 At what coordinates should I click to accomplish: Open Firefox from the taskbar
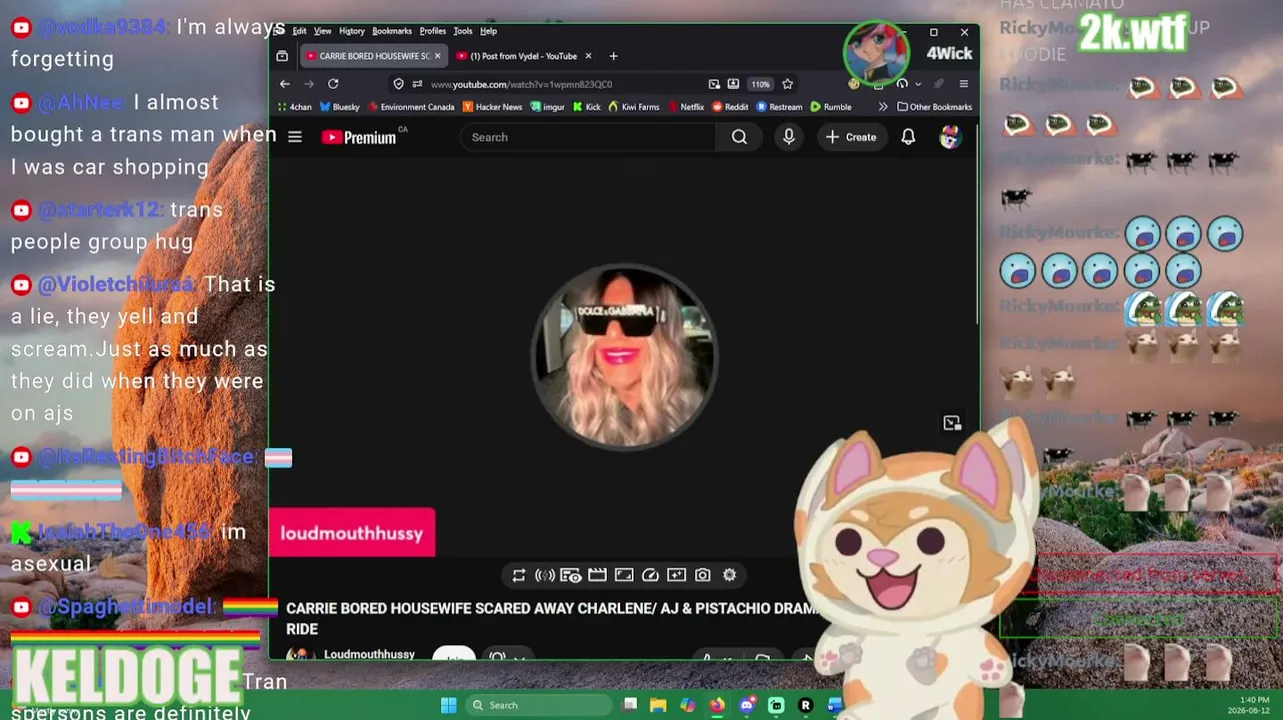pyautogui.click(x=717, y=705)
